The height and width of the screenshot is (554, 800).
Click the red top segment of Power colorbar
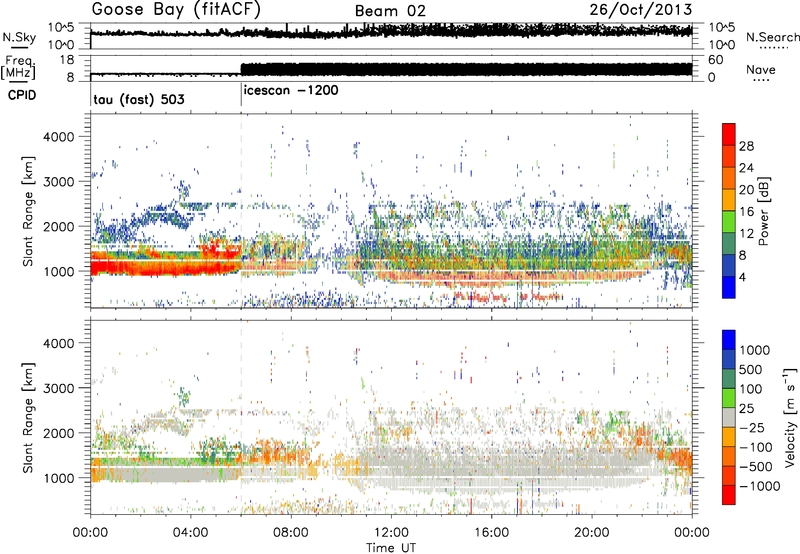[x=729, y=135]
